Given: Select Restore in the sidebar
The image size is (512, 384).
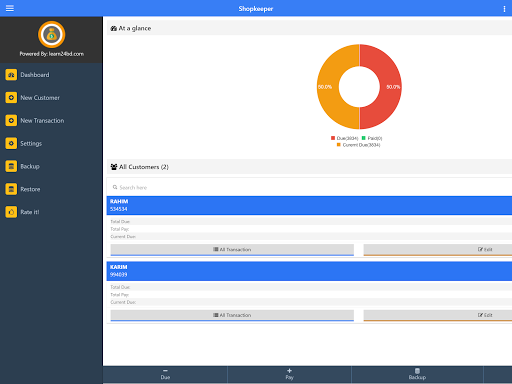Looking at the screenshot, I should click(x=30, y=189).
